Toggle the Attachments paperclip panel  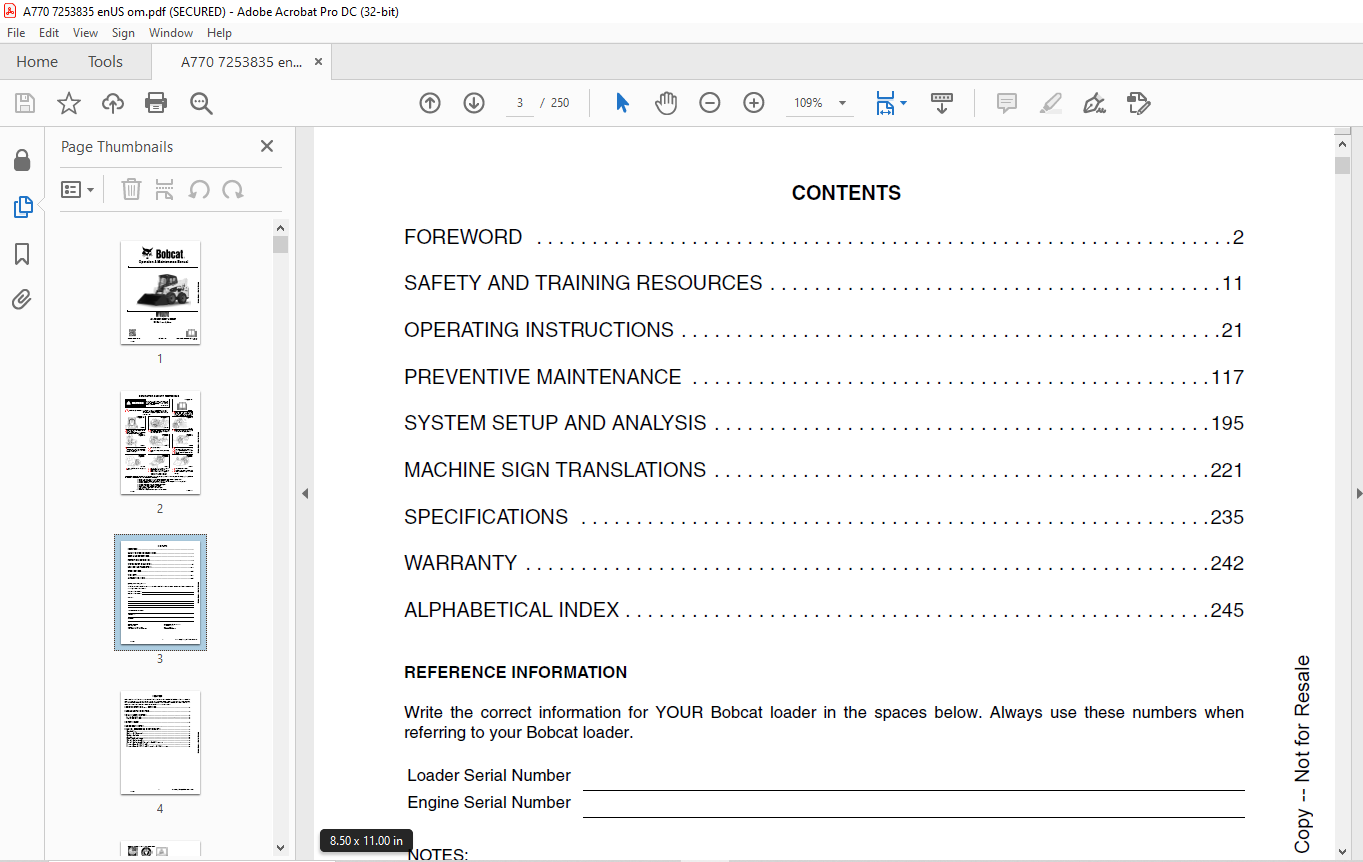22,299
